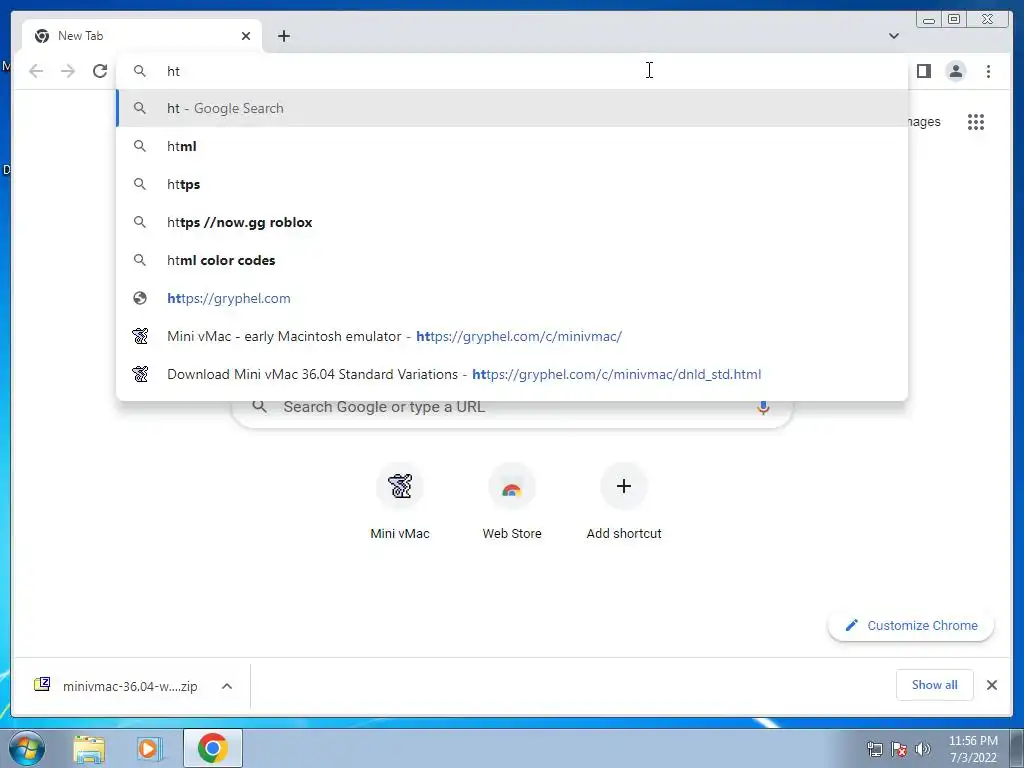Open the Chrome profile avatar
Viewport: 1024px width, 768px height.
pos(955,71)
